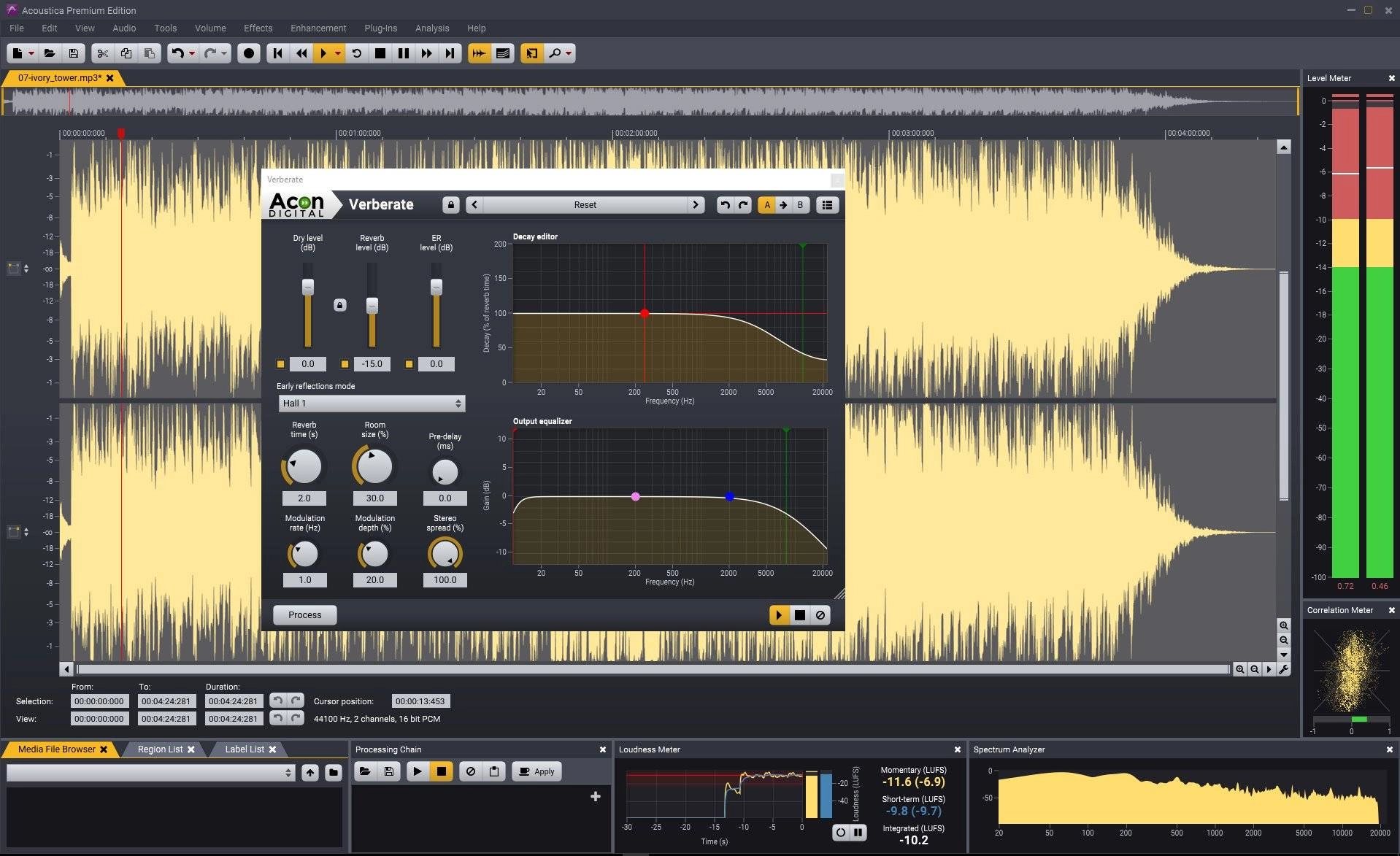Toggle the ER level enable checkbox
Viewport: 1400px width, 856px height.
[x=409, y=364]
